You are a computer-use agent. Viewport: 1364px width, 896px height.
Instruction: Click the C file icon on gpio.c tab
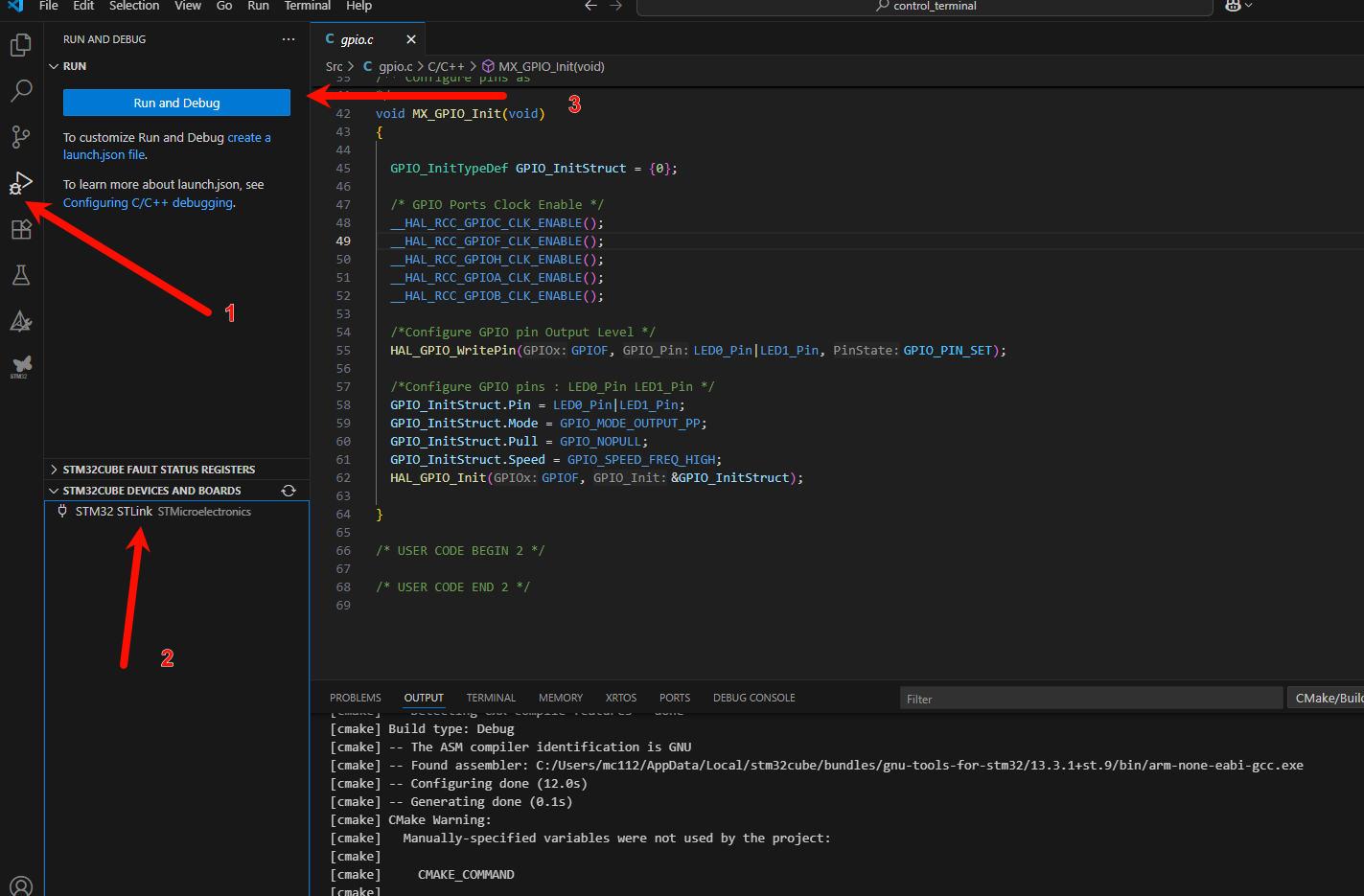pos(330,39)
